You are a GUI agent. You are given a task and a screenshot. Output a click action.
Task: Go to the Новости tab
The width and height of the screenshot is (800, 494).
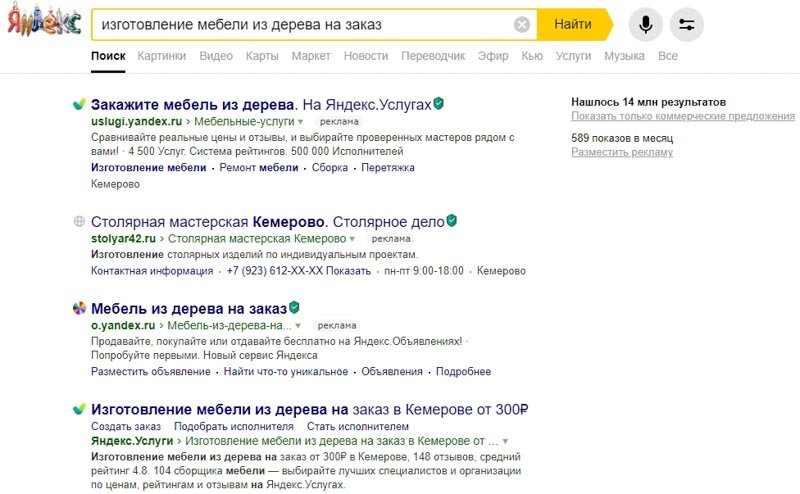(366, 56)
